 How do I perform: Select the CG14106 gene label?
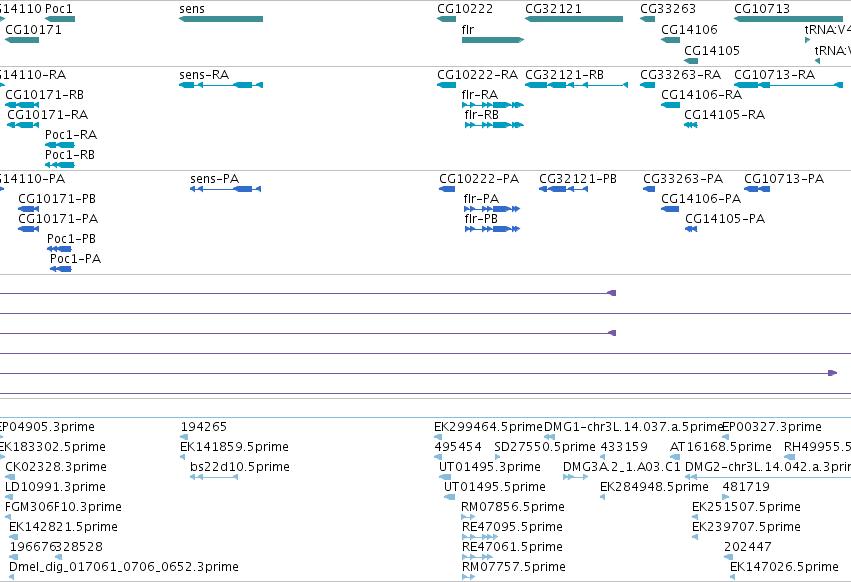[x=689, y=29]
